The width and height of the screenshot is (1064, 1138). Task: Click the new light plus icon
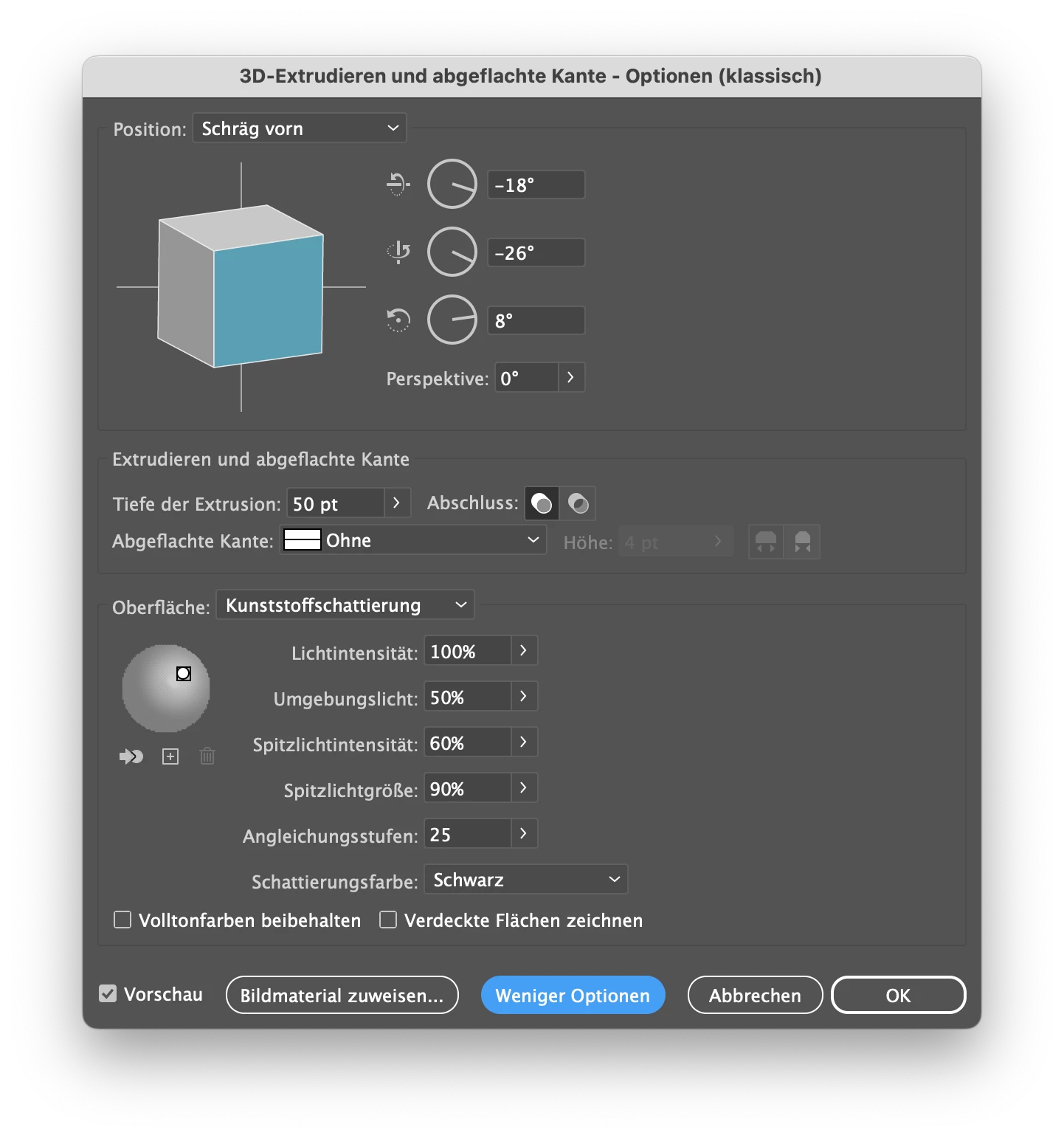pyautogui.click(x=170, y=756)
